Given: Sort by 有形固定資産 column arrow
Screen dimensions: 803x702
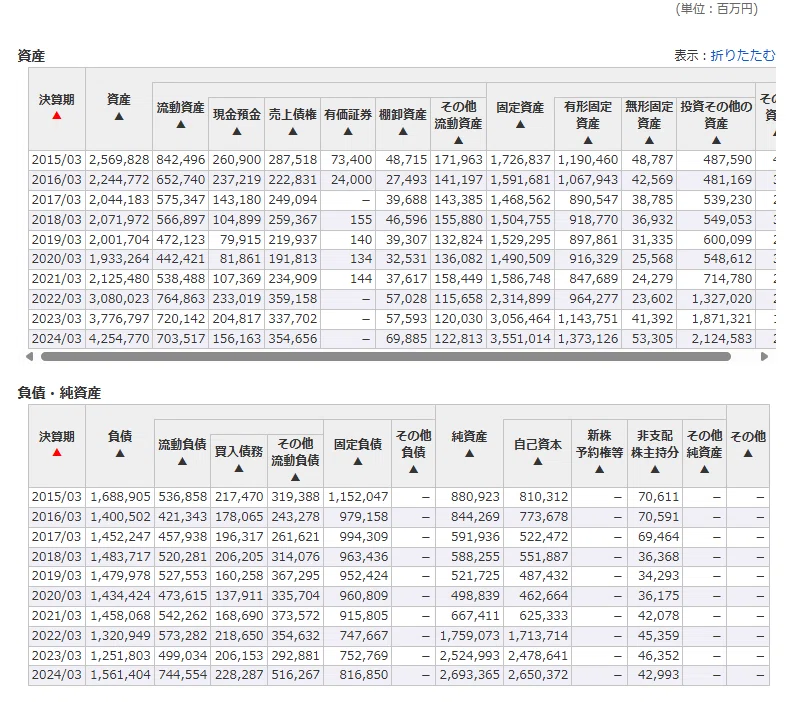Looking at the screenshot, I should (588, 140).
